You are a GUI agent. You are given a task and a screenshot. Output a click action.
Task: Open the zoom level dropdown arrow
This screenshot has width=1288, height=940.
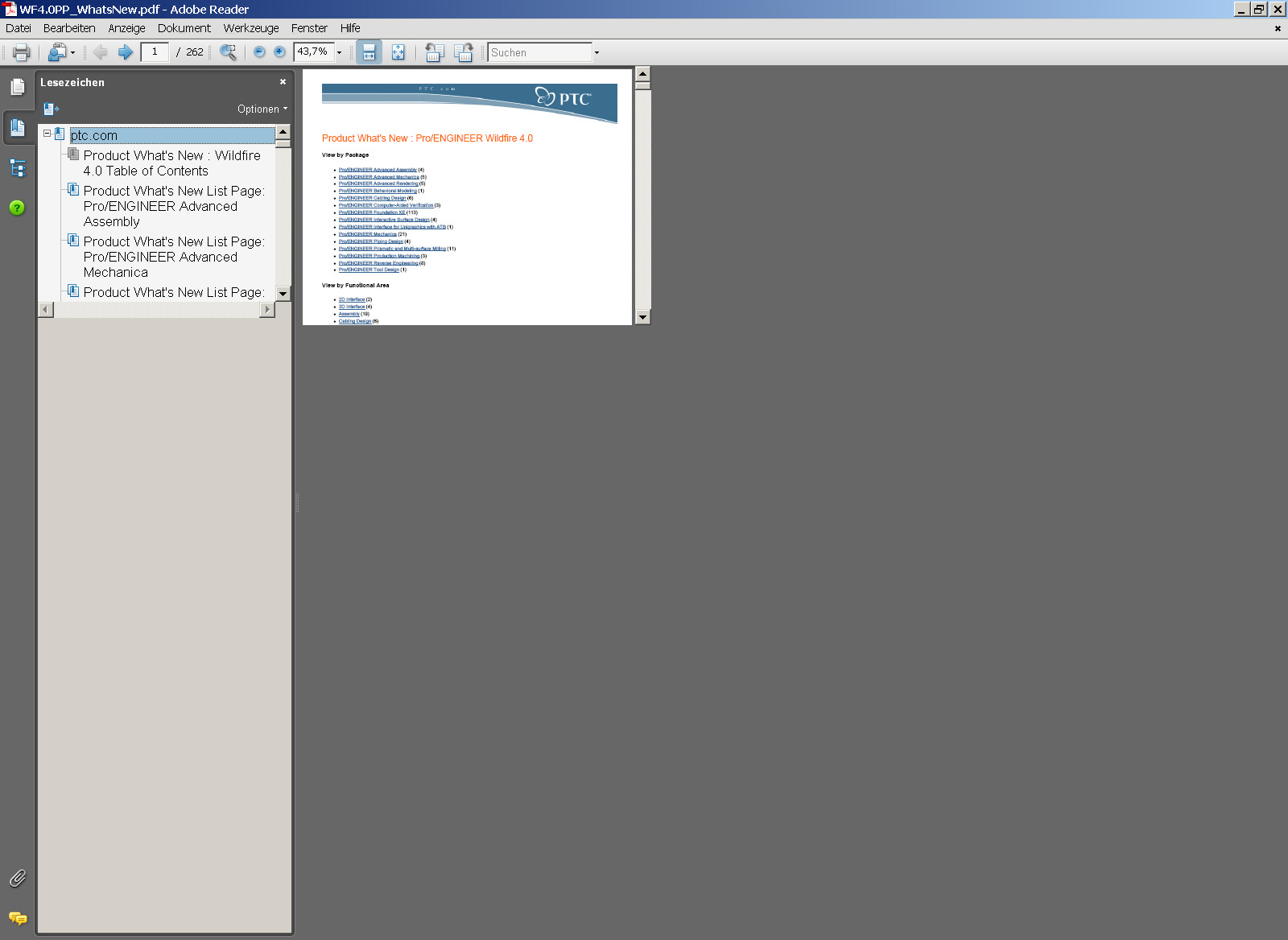click(x=339, y=52)
